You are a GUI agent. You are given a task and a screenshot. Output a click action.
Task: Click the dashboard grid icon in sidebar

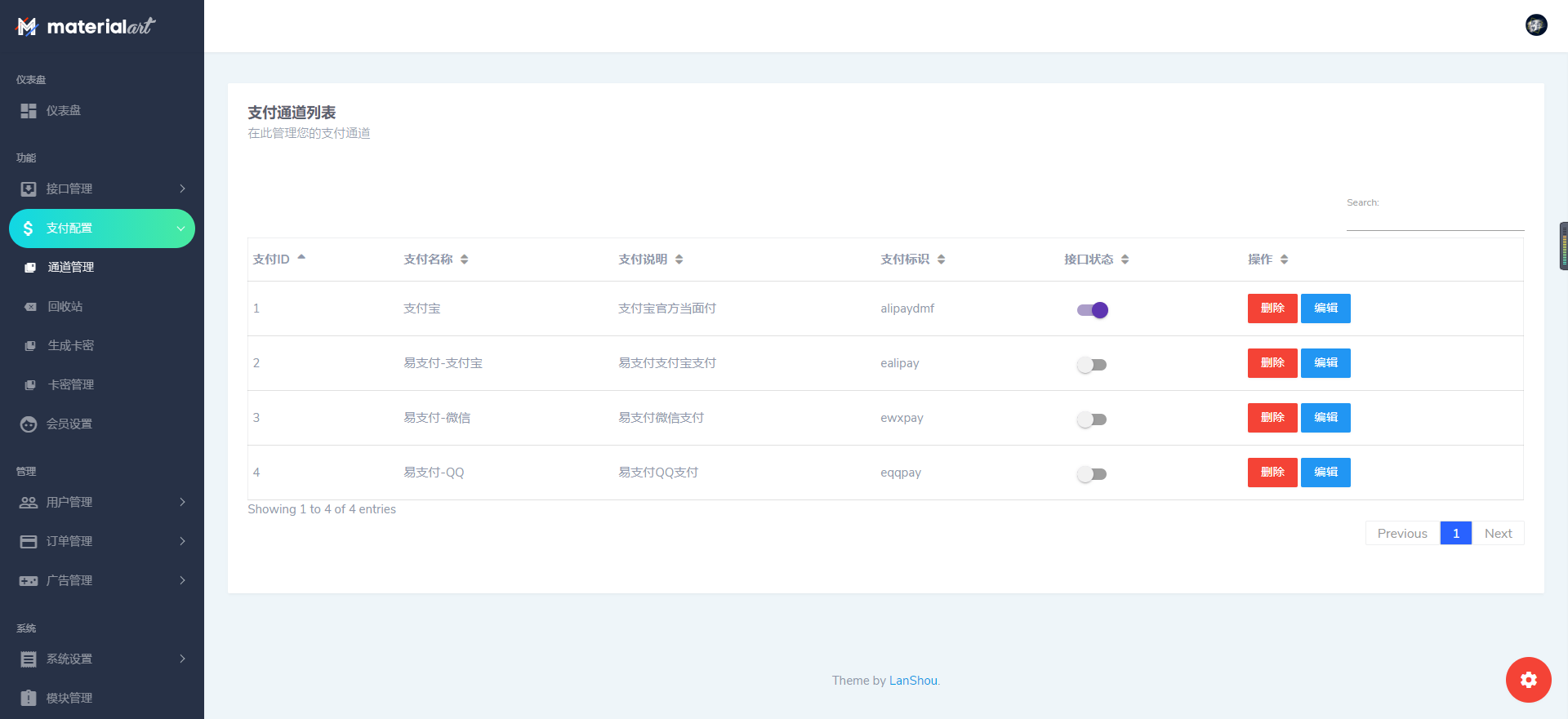point(29,111)
